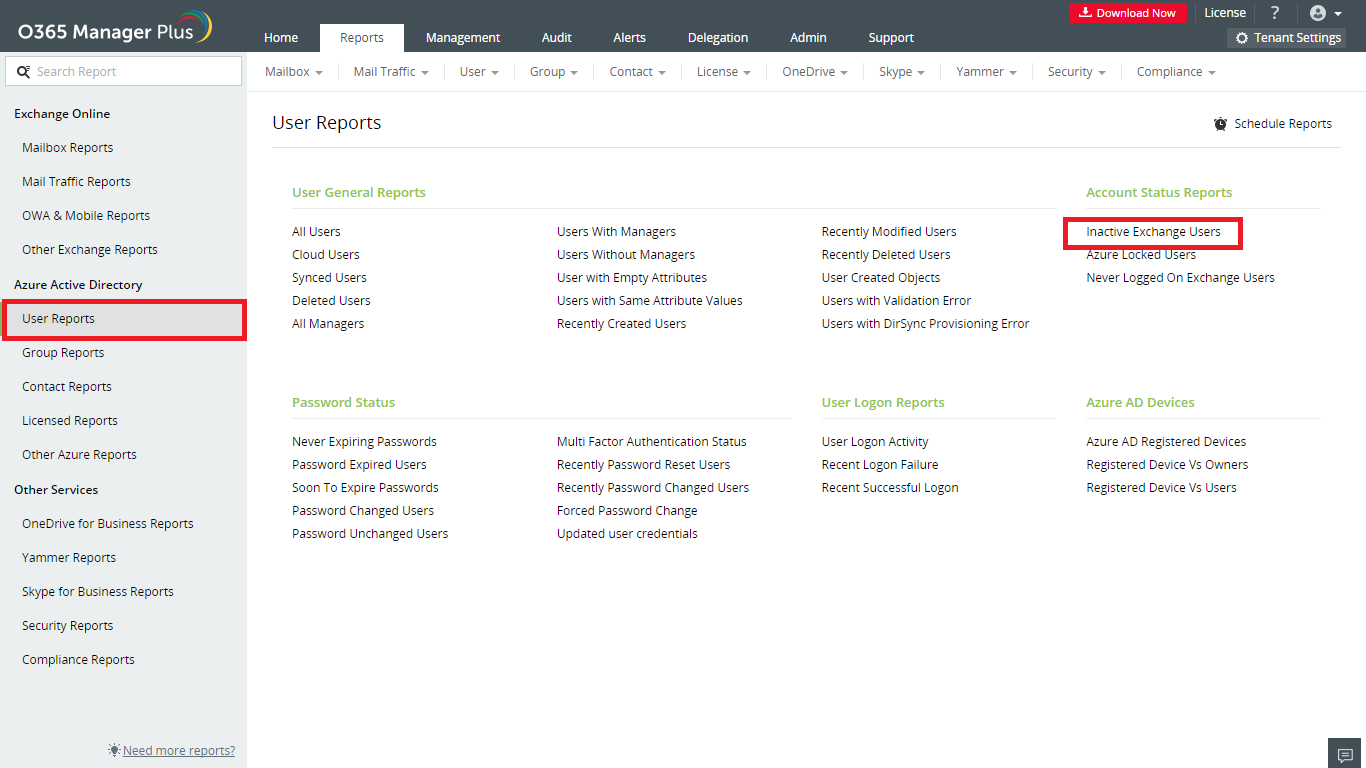The image size is (1366, 768).
Task: Open Tenant Settings
Action: [x=1287, y=38]
